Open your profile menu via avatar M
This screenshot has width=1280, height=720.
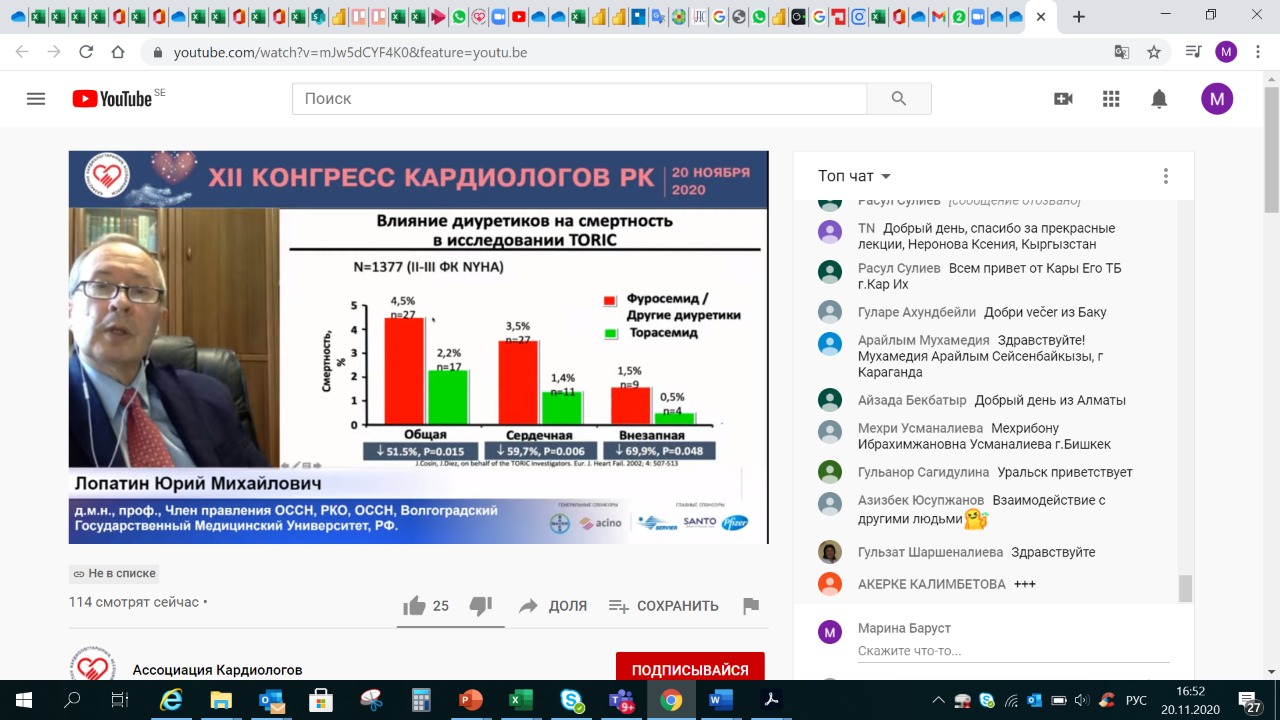point(1217,98)
